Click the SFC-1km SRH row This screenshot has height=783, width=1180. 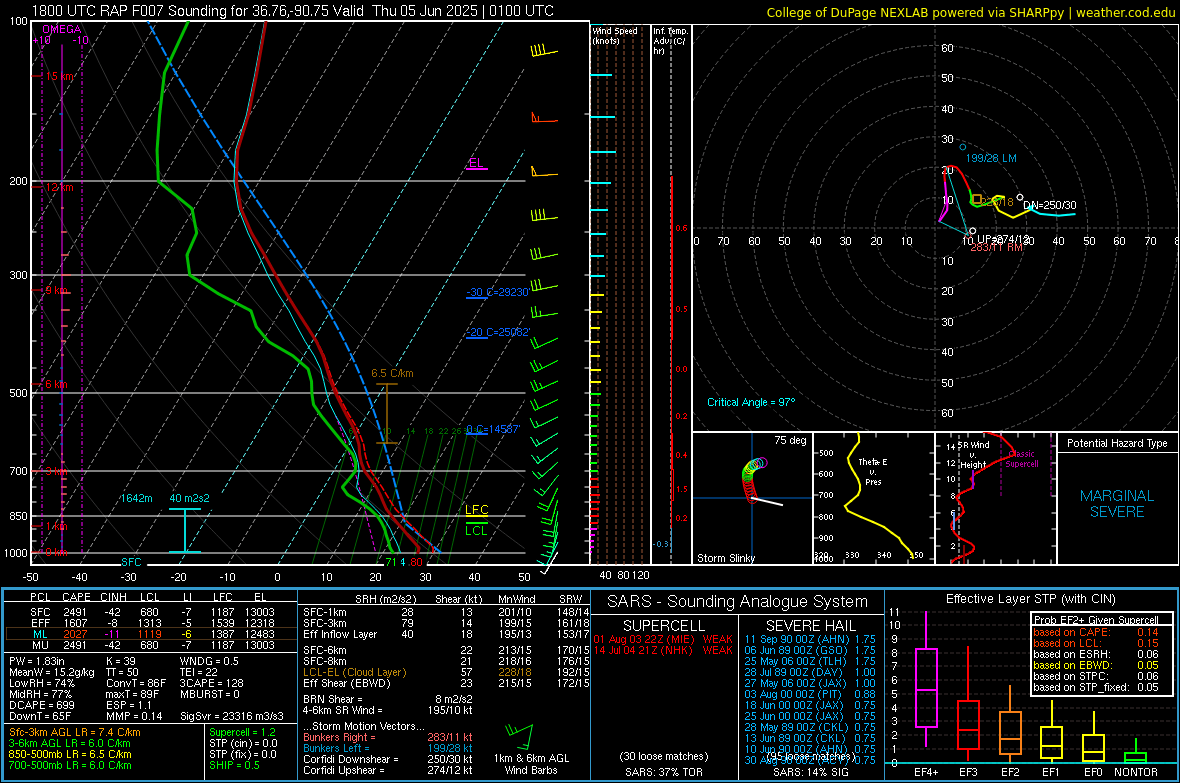446,612
